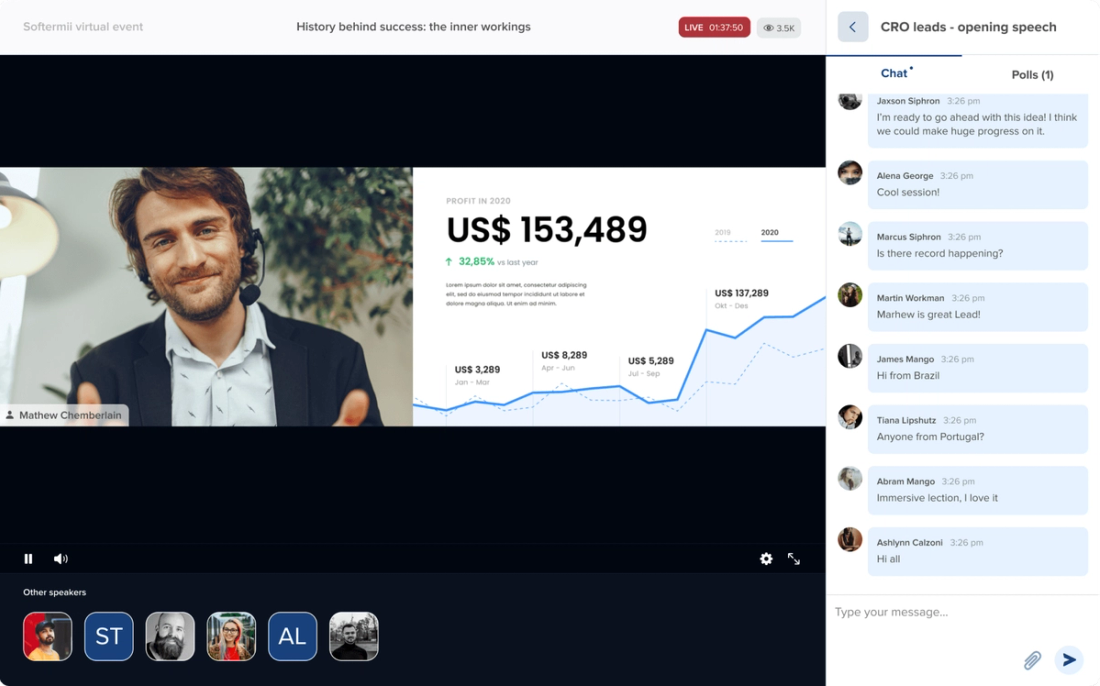Click the US$ 137,289 chart label

pyautogui.click(x=742, y=293)
